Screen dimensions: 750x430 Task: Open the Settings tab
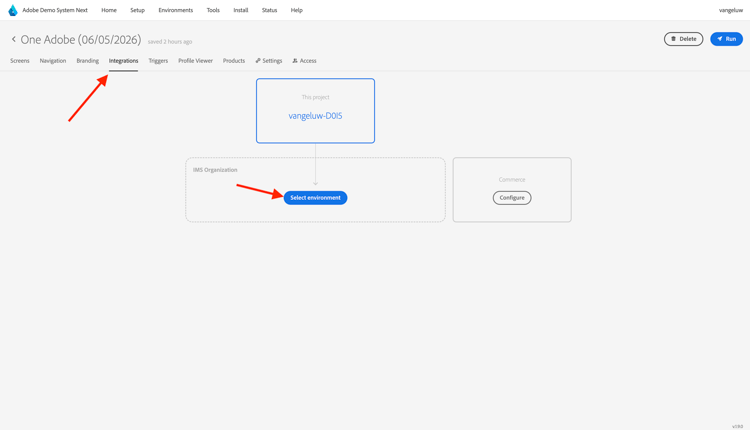tap(269, 61)
